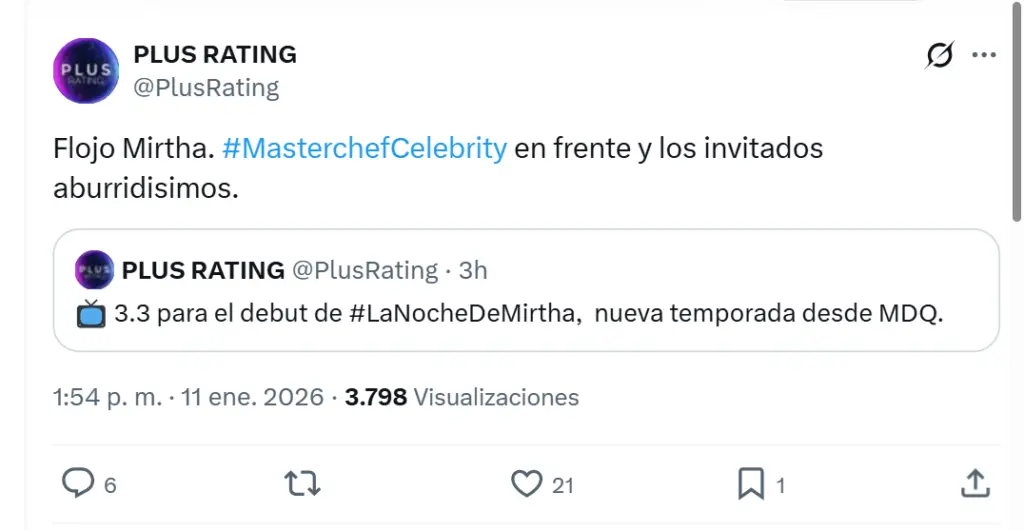The image size is (1024, 531).
Task: Like the tweet with heart icon
Action: pyautogui.click(x=526, y=484)
